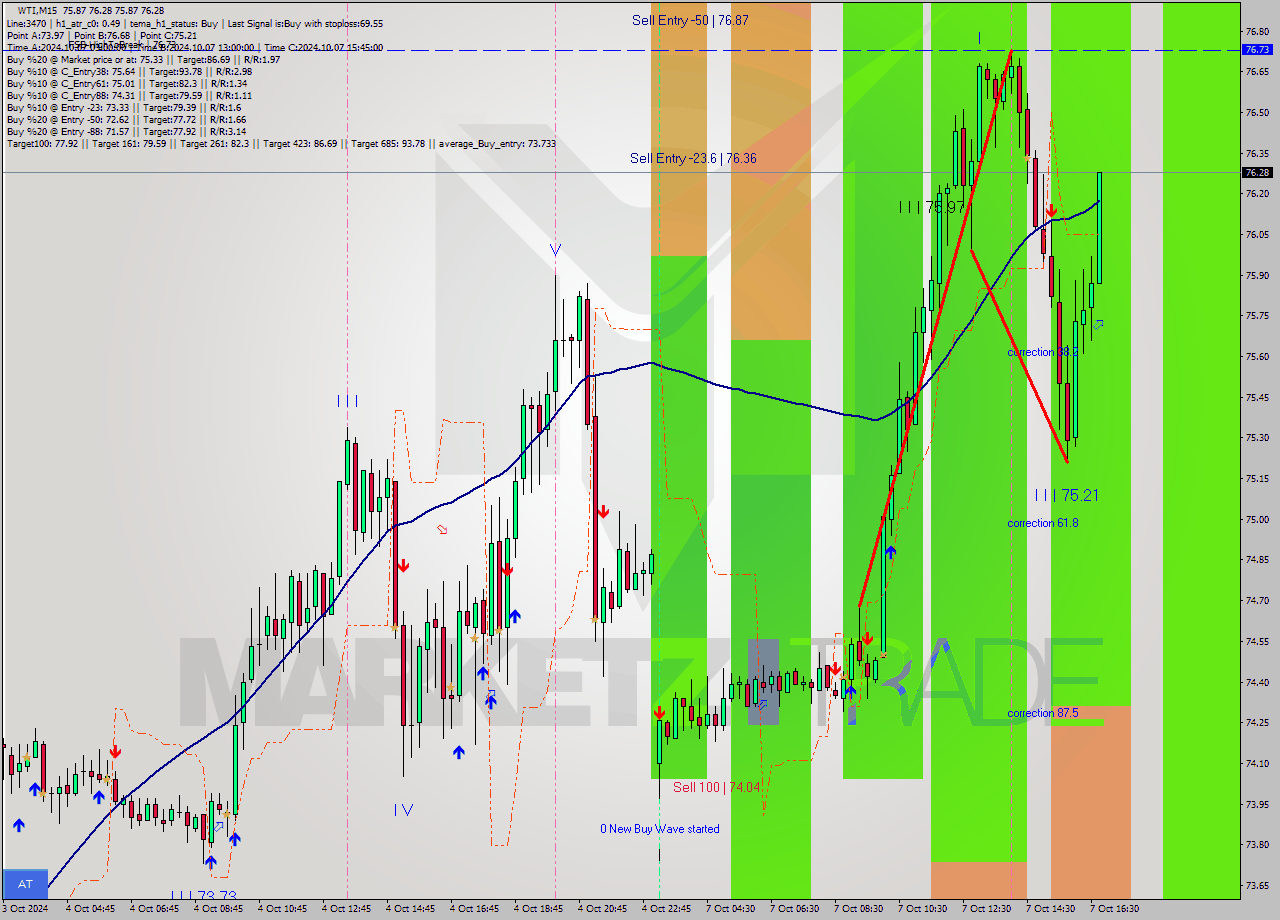The width and height of the screenshot is (1280, 920).
Task: Click the 'Buy %10 @ C_Entry38: 75.64' line
Action: tap(129, 71)
